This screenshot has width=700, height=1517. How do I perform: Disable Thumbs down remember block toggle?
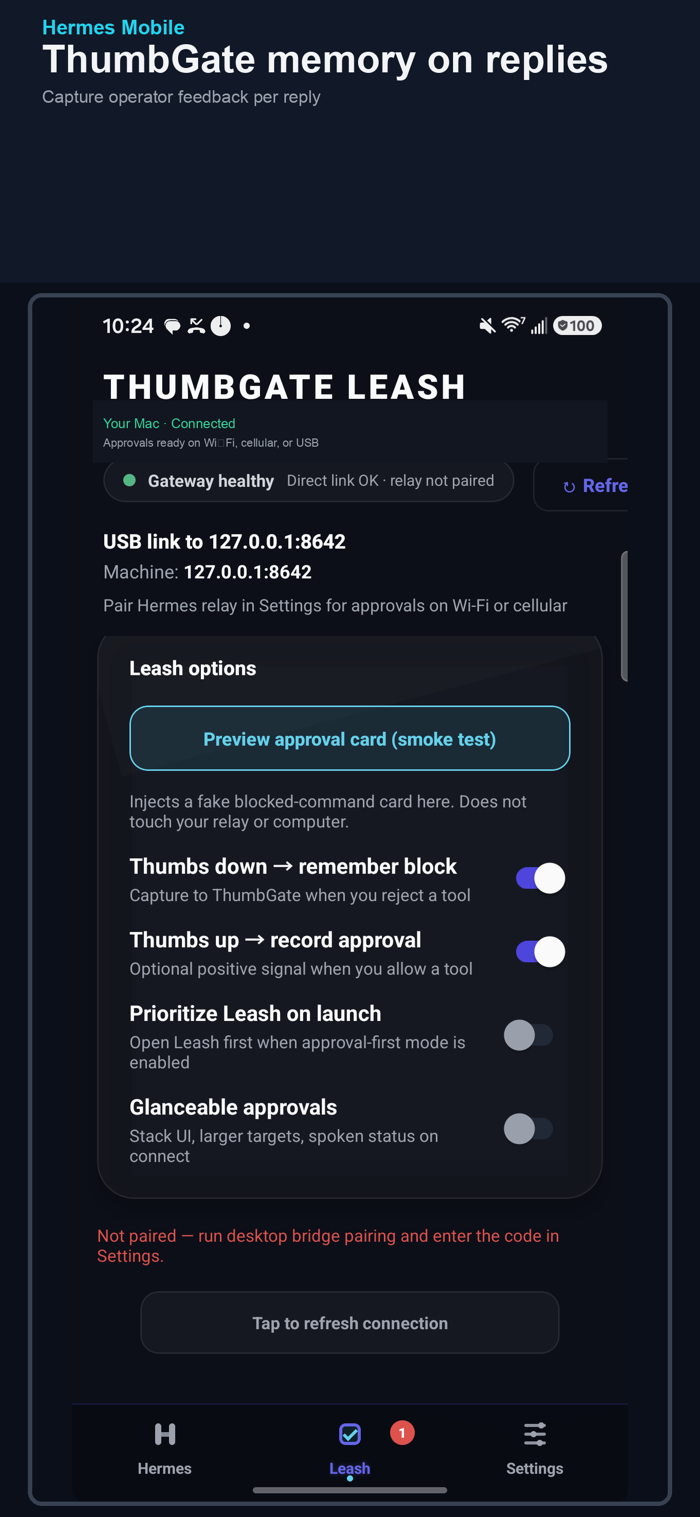[x=540, y=878]
